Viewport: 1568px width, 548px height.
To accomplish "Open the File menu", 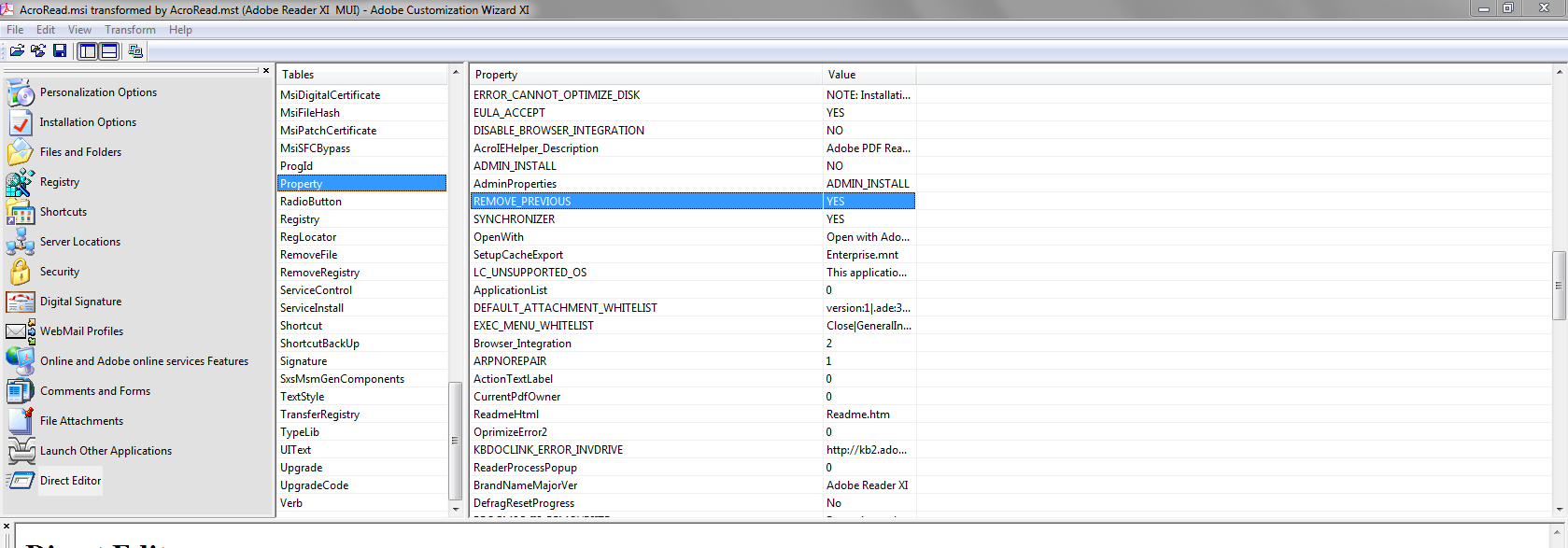I will coord(15,30).
